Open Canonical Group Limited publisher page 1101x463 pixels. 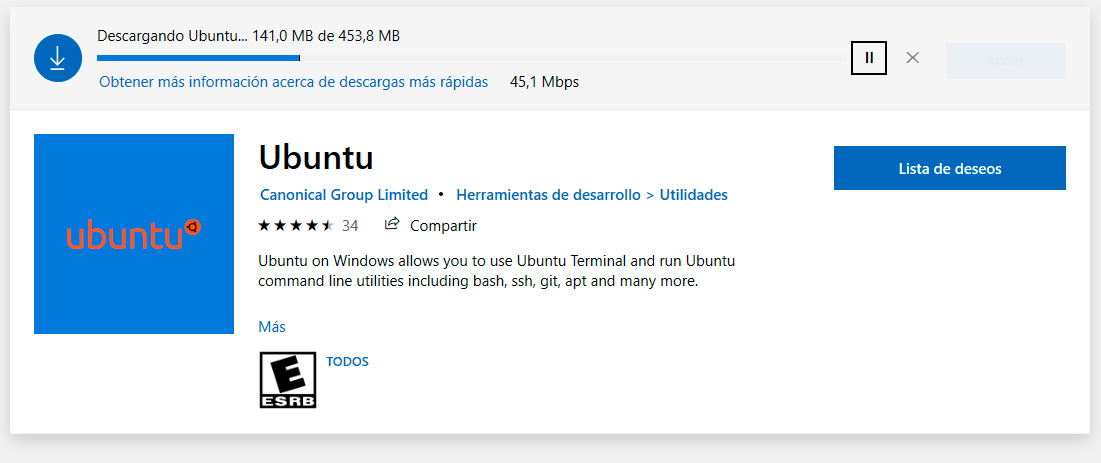pyautogui.click(x=343, y=195)
